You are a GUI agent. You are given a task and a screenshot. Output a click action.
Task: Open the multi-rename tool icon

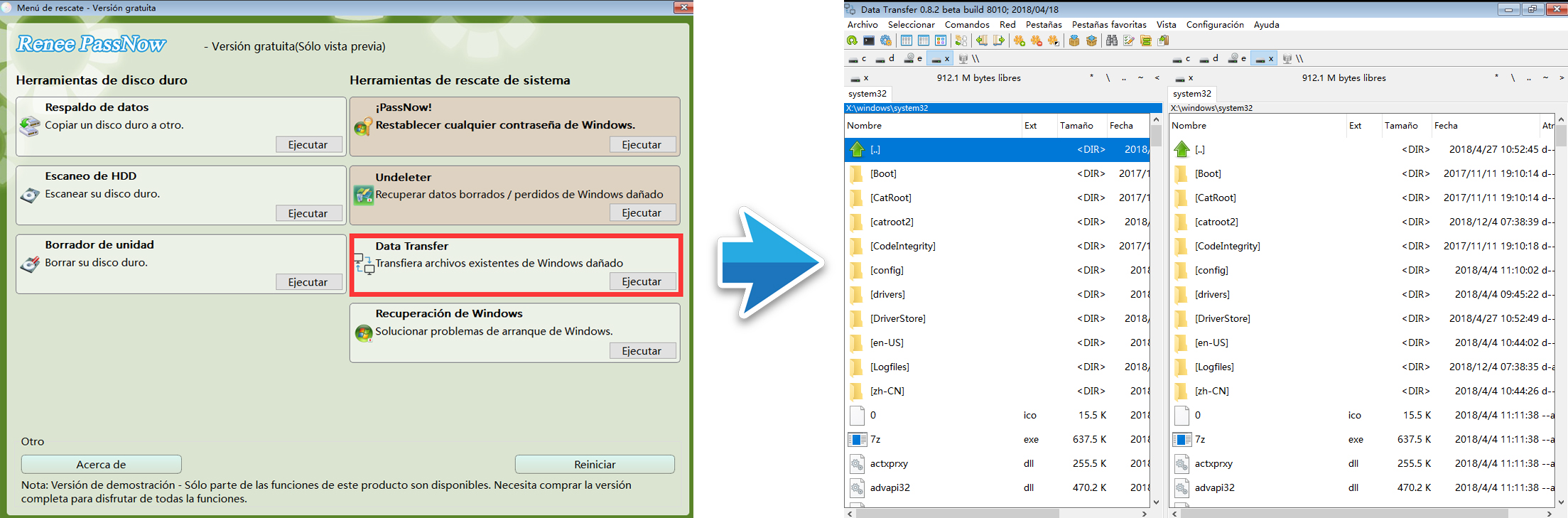[x=1129, y=41]
